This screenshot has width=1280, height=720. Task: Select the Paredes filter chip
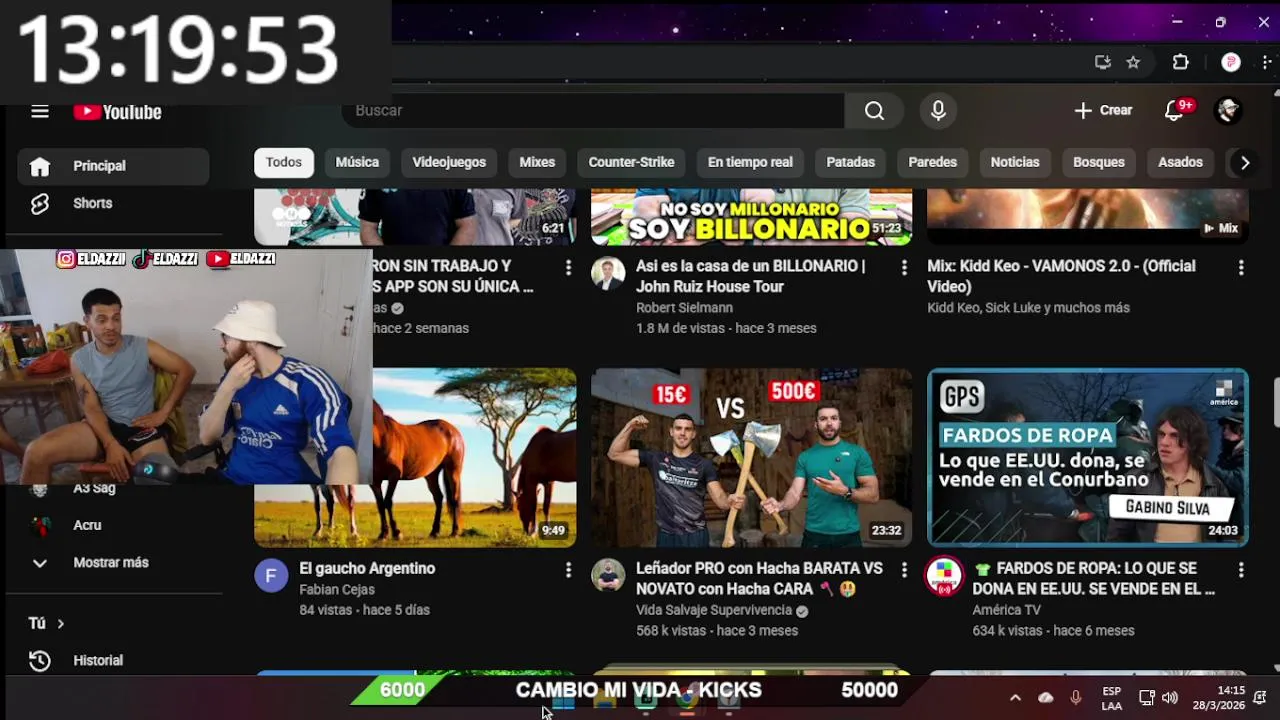click(933, 162)
